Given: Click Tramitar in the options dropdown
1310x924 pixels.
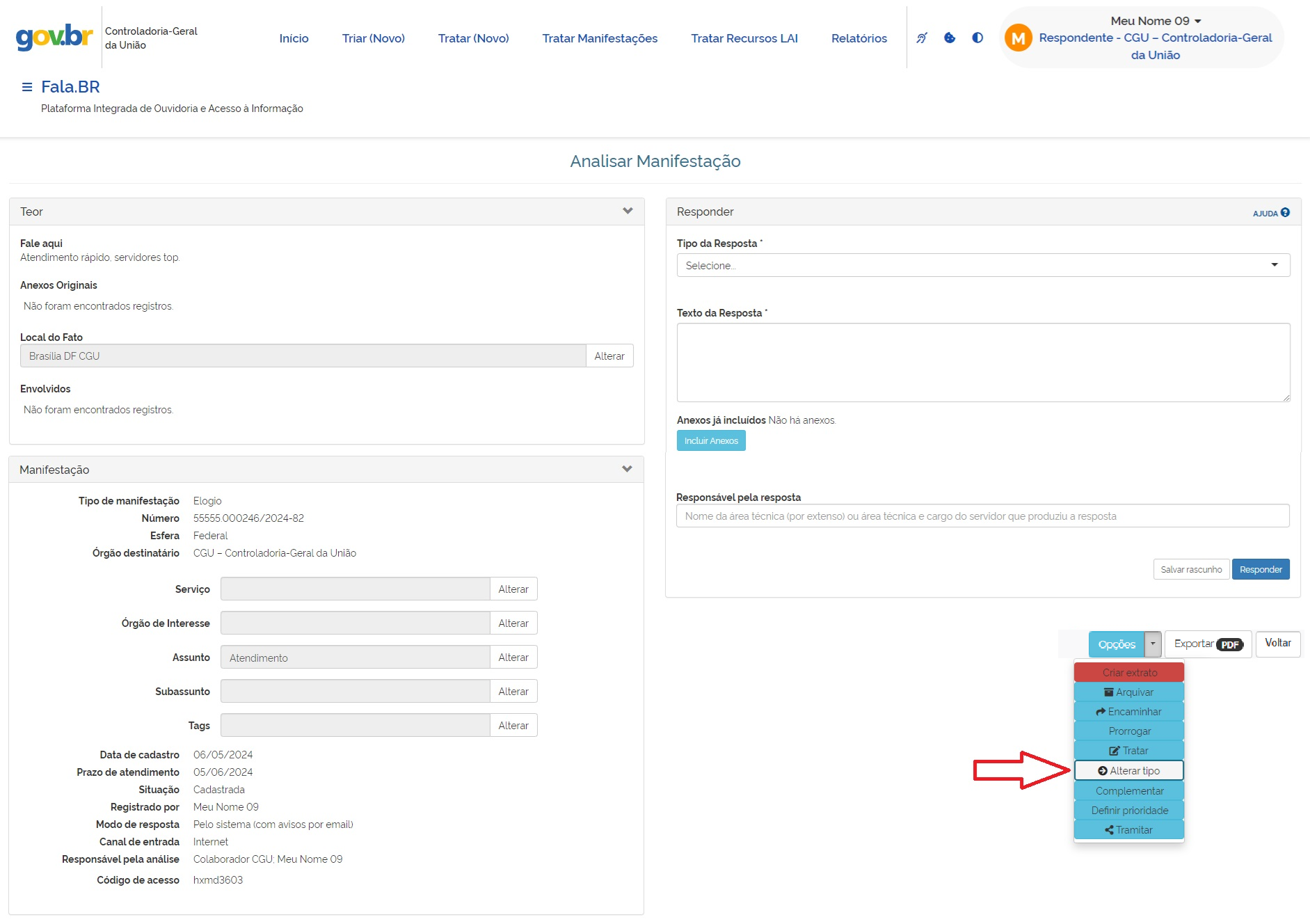Looking at the screenshot, I should coord(1128,830).
